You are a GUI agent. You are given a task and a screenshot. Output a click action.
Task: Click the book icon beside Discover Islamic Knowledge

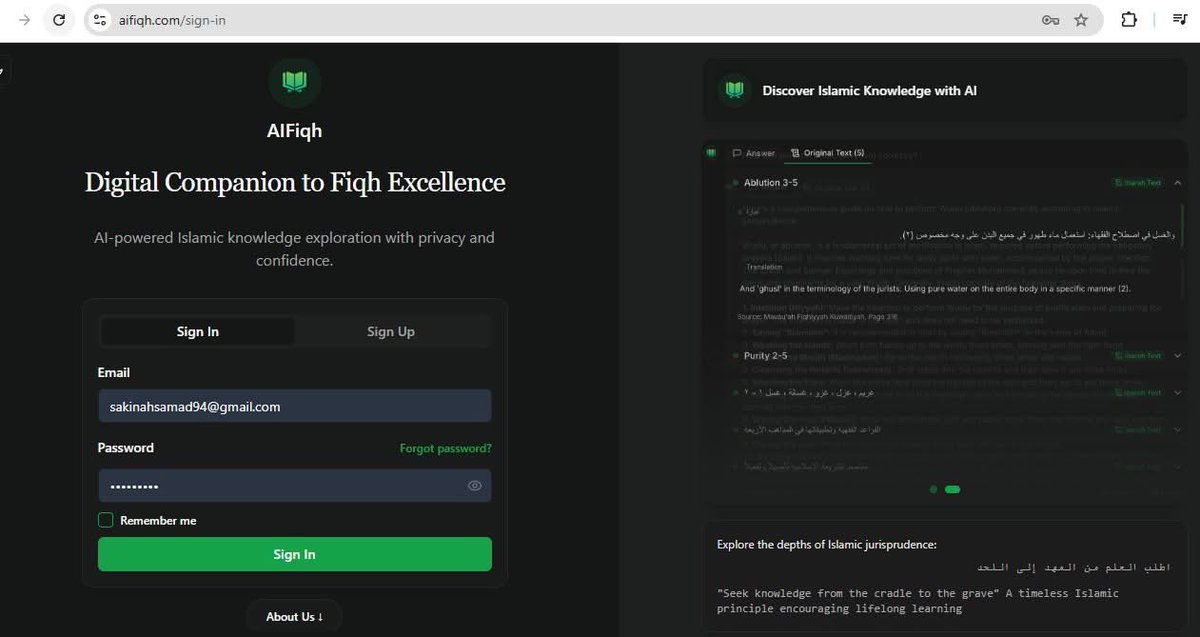735,91
